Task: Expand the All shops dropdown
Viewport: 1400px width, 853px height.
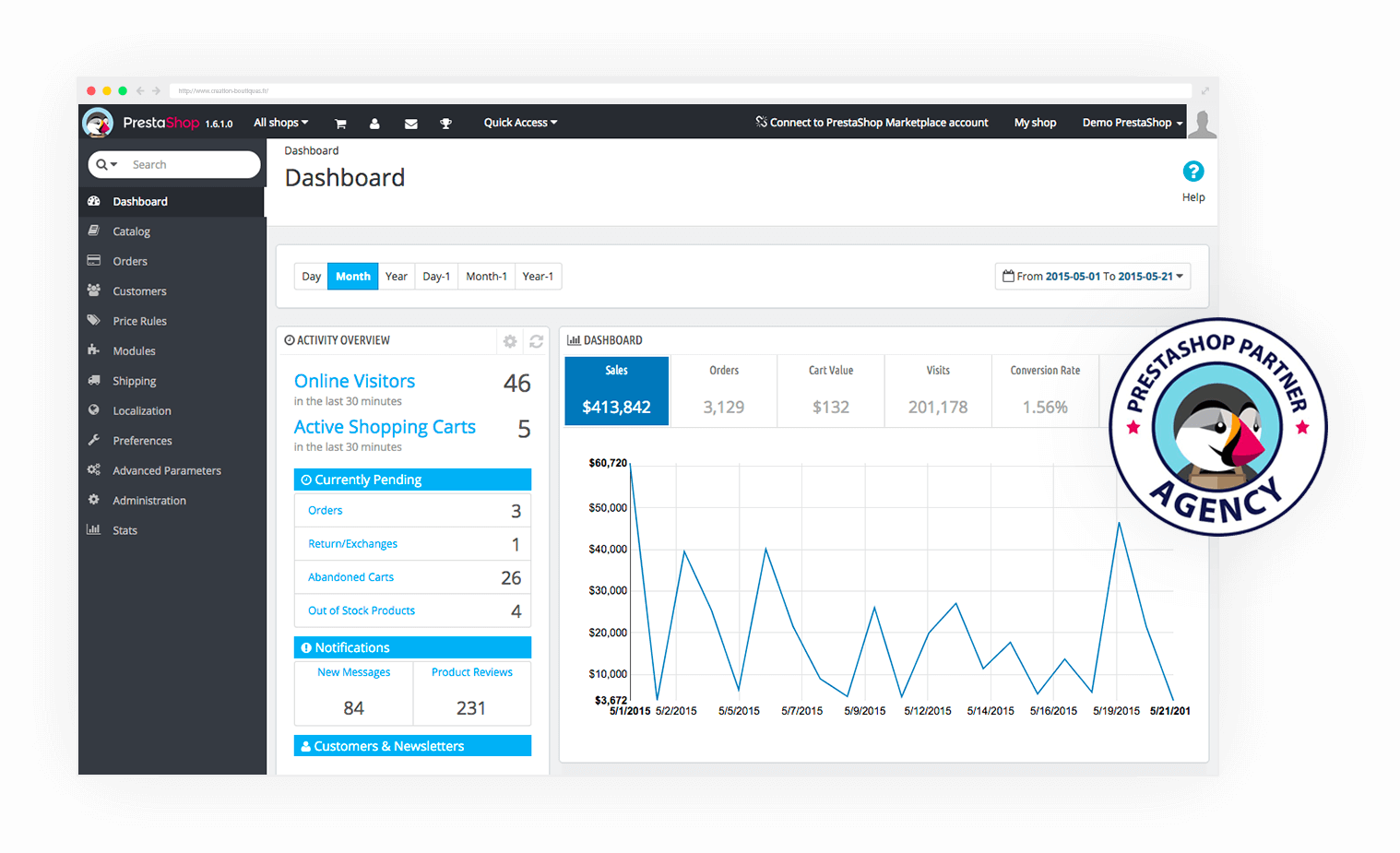Action: [x=281, y=123]
